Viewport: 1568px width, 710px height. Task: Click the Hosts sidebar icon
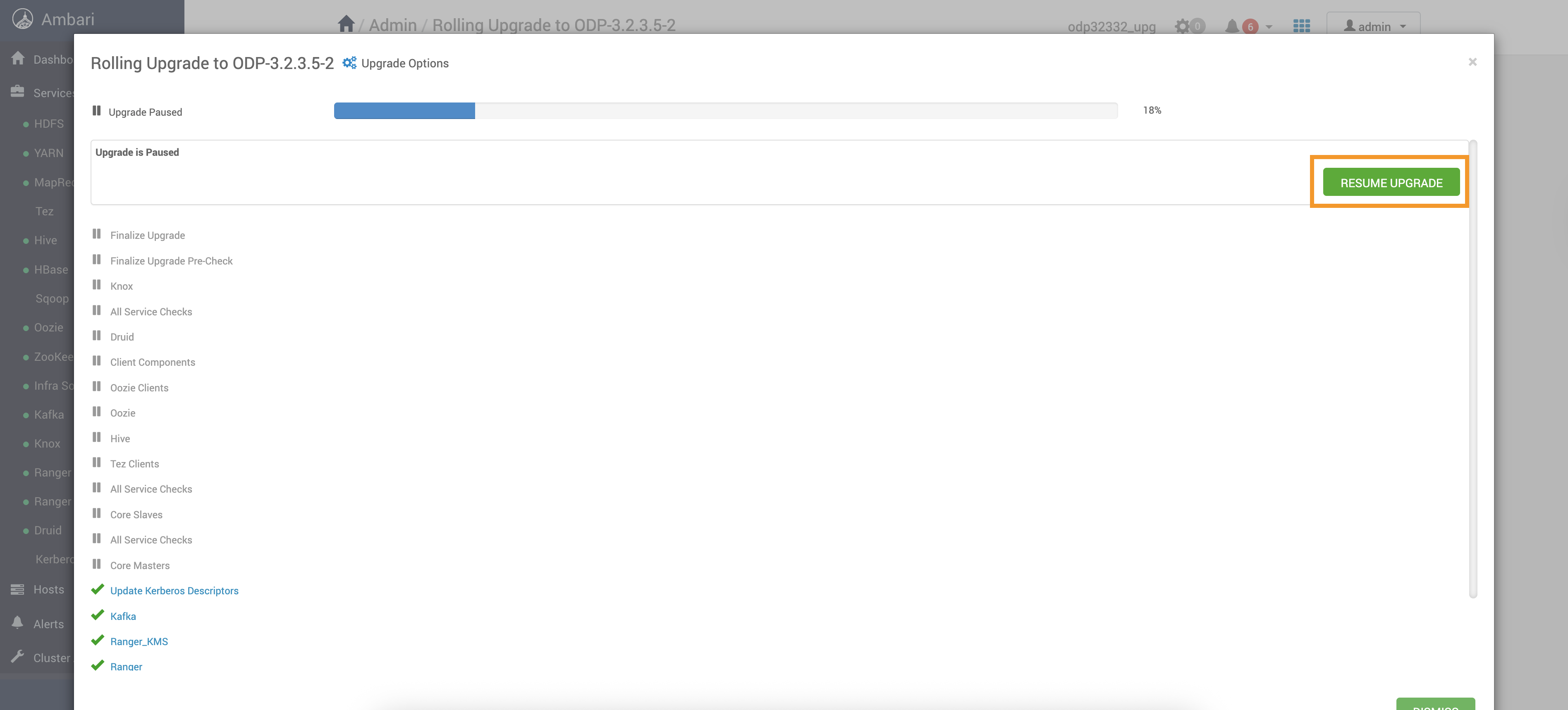(x=18, y=589)
